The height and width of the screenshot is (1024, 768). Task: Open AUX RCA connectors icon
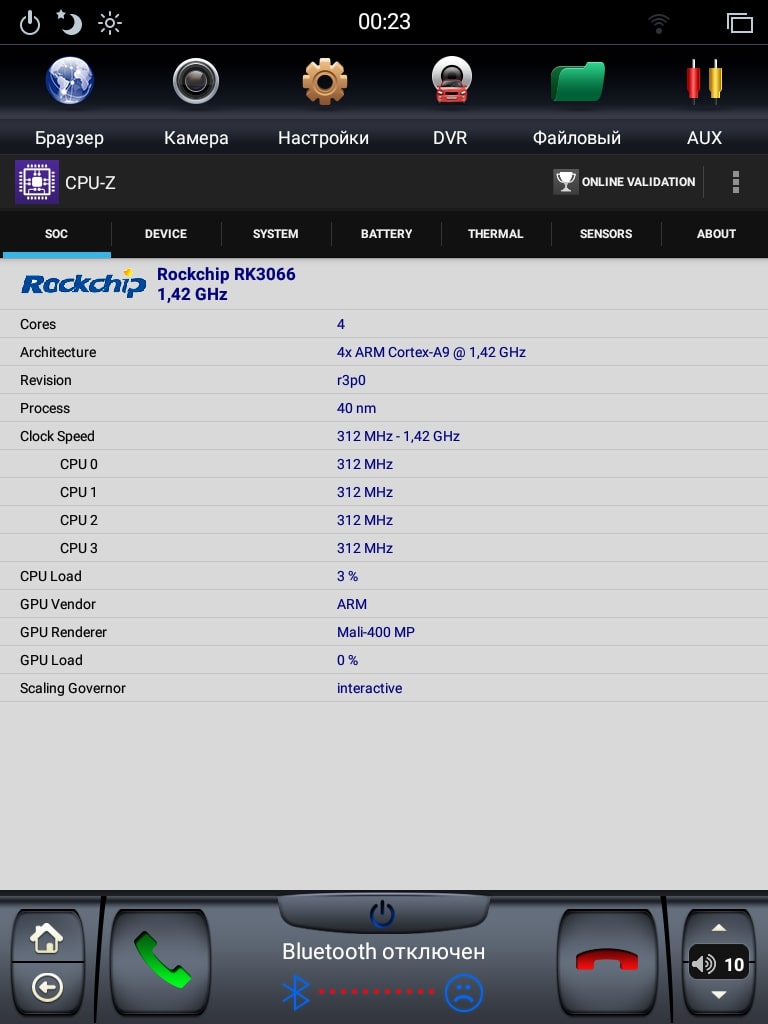(704, 81)
